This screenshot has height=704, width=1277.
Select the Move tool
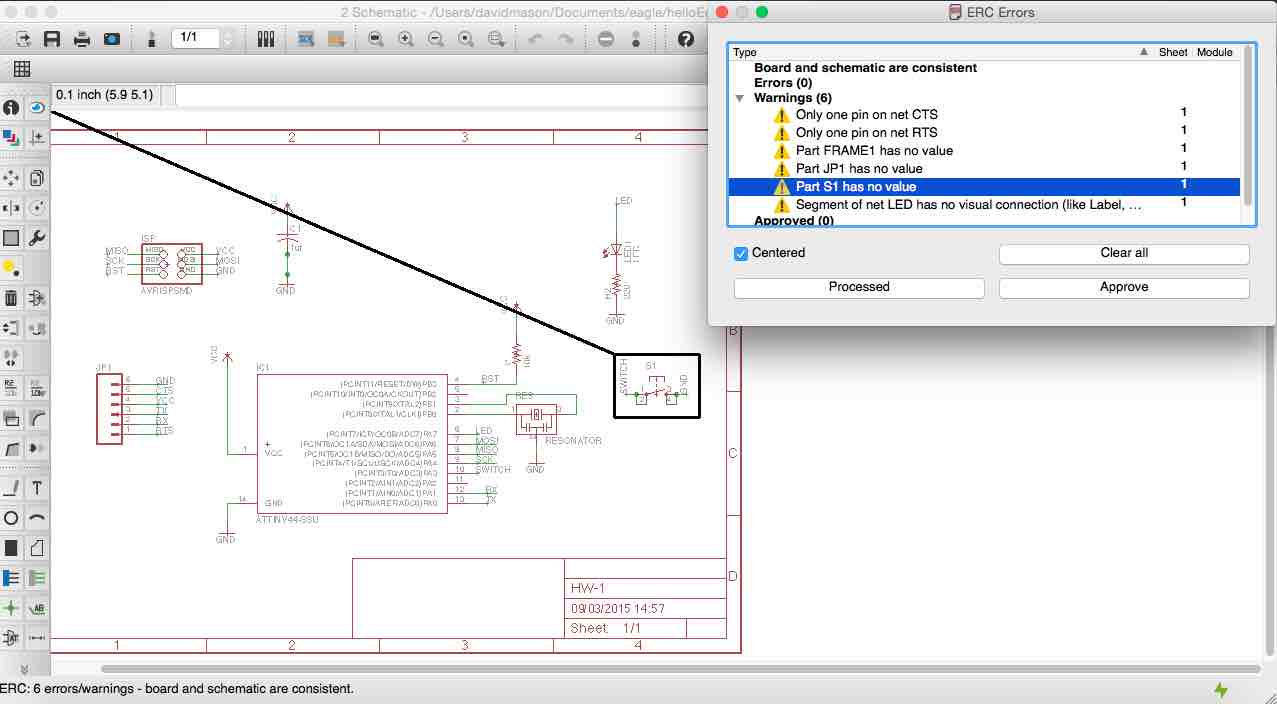[x=11, y=178]
